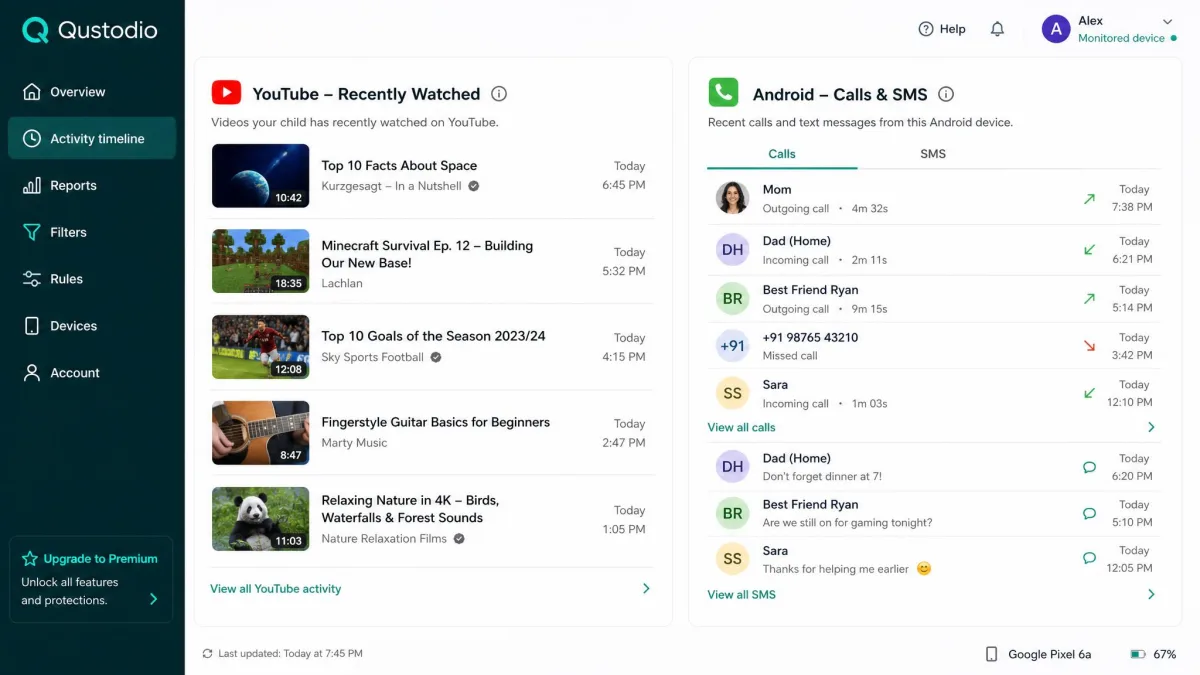Screen dimensions: 1200x675
Task: Click the Nature Relaxation Films verified badge
Action: (x=459, y=539)
